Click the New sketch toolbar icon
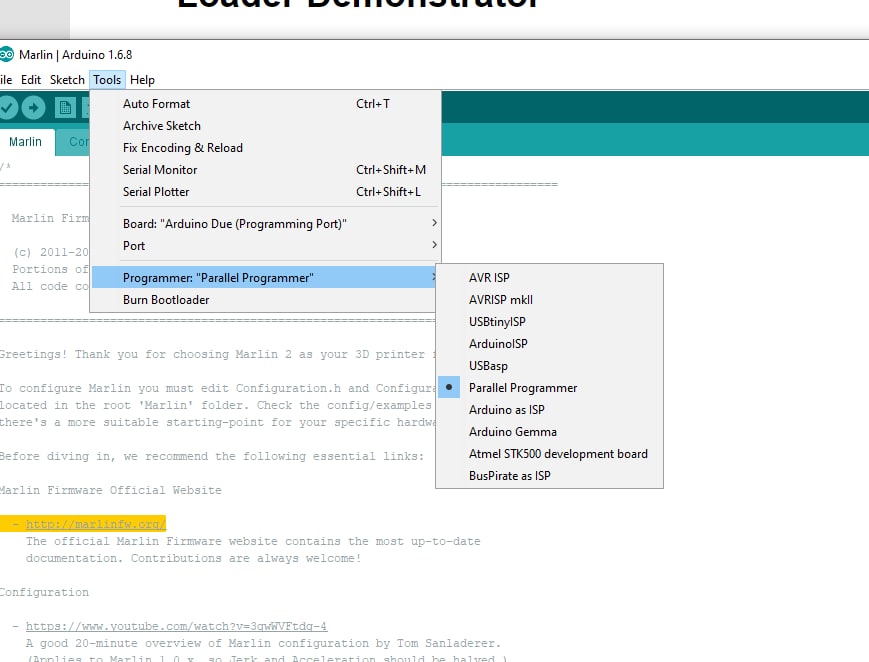 pos(65,107)
